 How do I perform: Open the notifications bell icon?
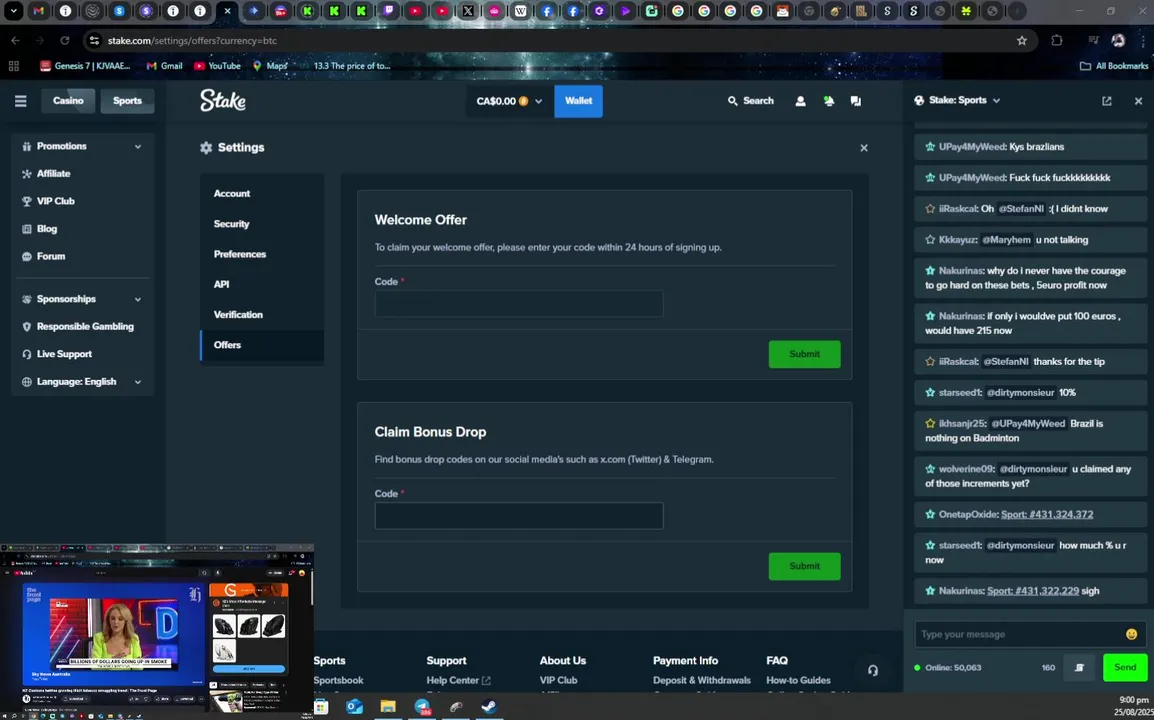(829, 101)
